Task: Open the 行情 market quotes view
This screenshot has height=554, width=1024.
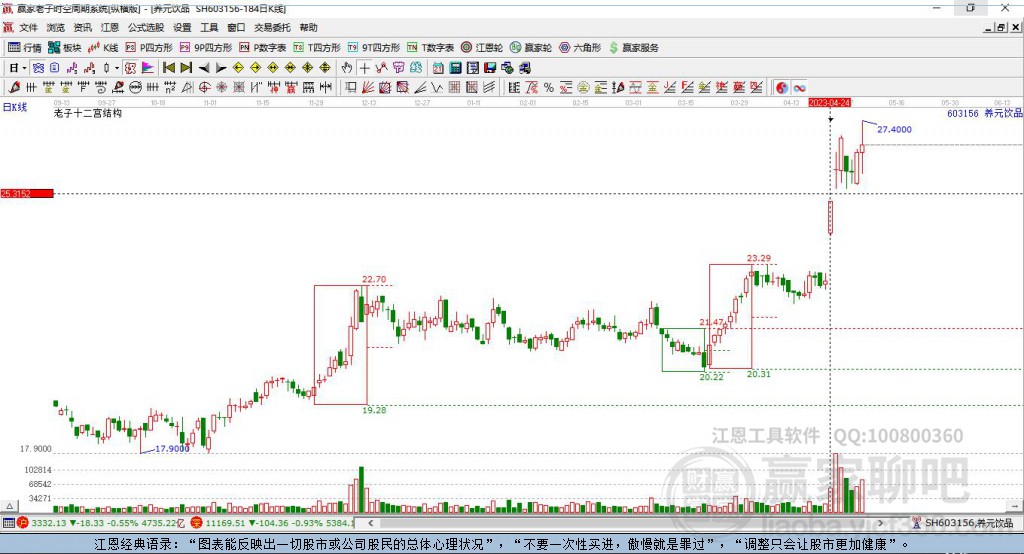Action: pos(24,48)
